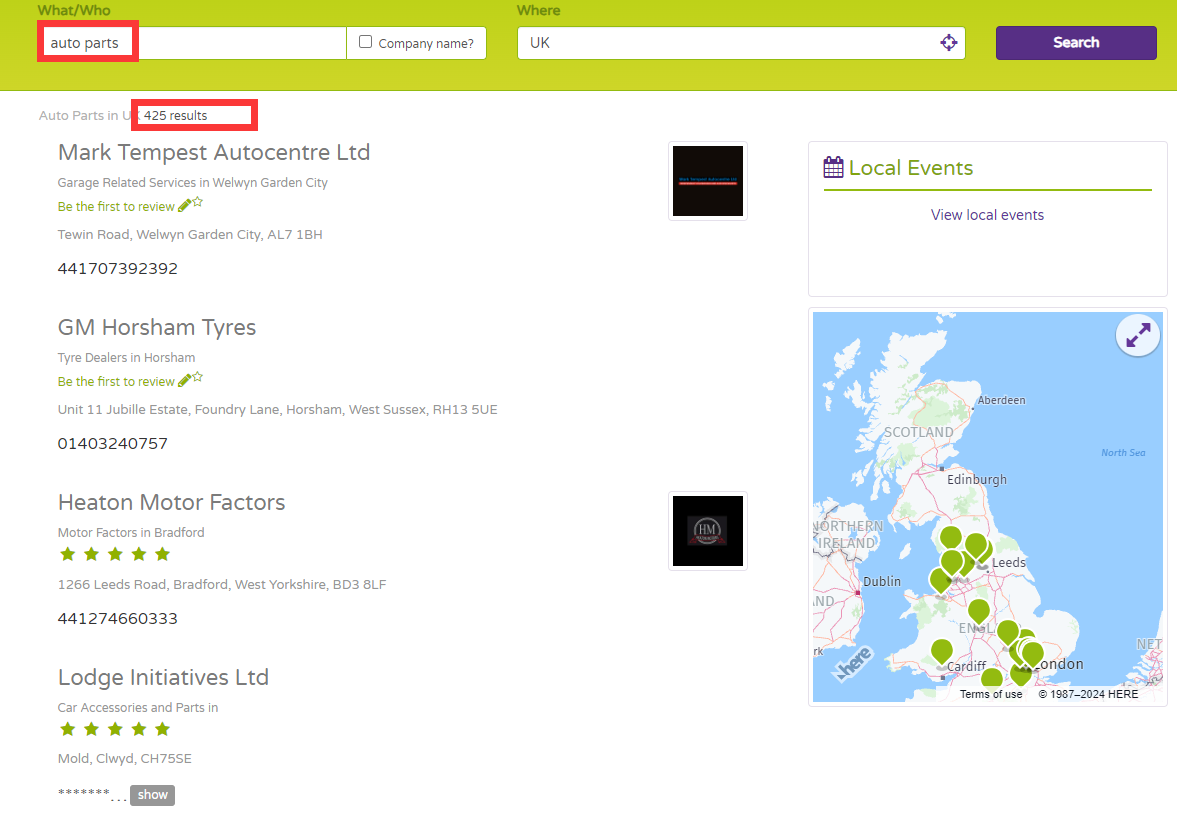Click the Unit 11 Jubille Estate address
1177x817 pixels.
click(x=278, y=409)
